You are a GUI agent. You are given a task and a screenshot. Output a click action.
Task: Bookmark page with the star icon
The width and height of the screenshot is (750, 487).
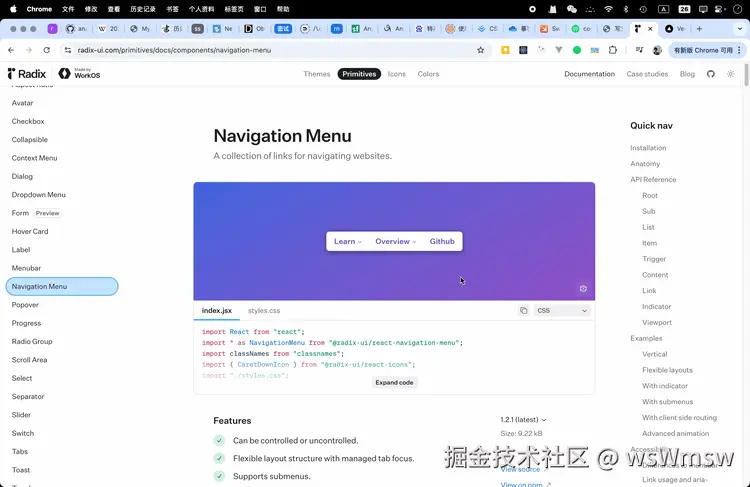pyautogui.click(x=480, y=50)
